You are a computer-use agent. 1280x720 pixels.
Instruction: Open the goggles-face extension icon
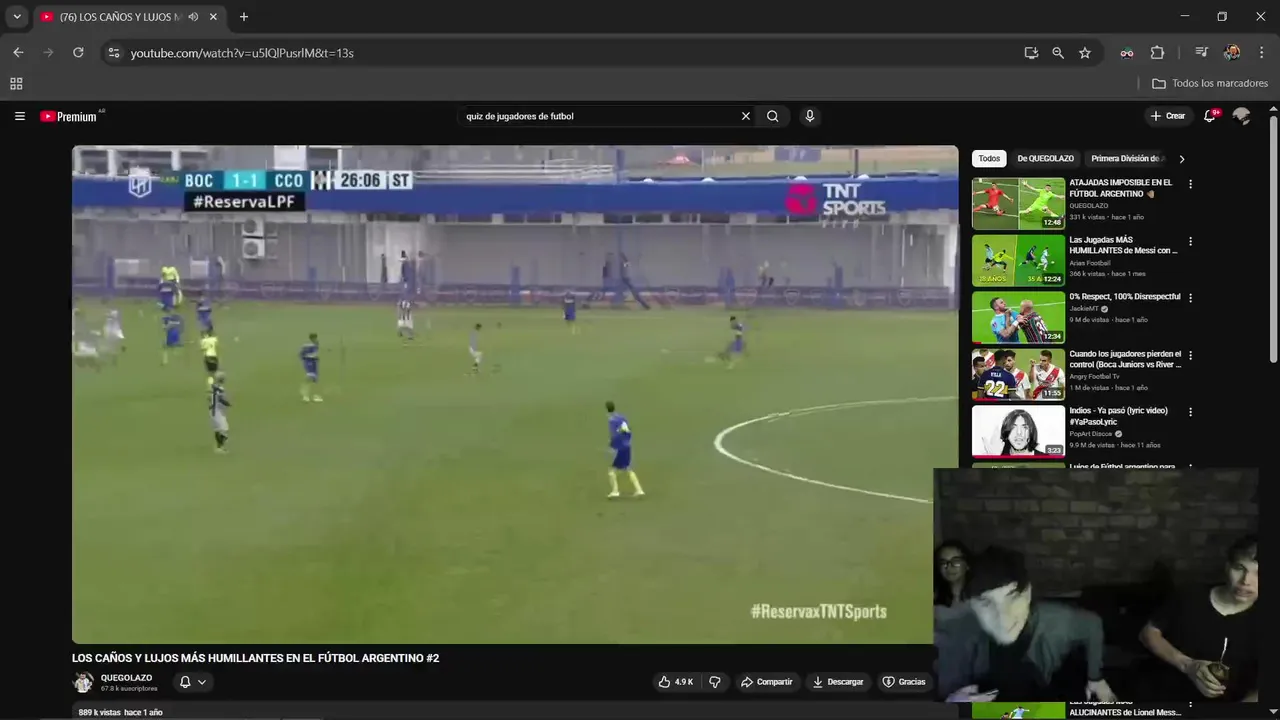tap(1127, 53)
